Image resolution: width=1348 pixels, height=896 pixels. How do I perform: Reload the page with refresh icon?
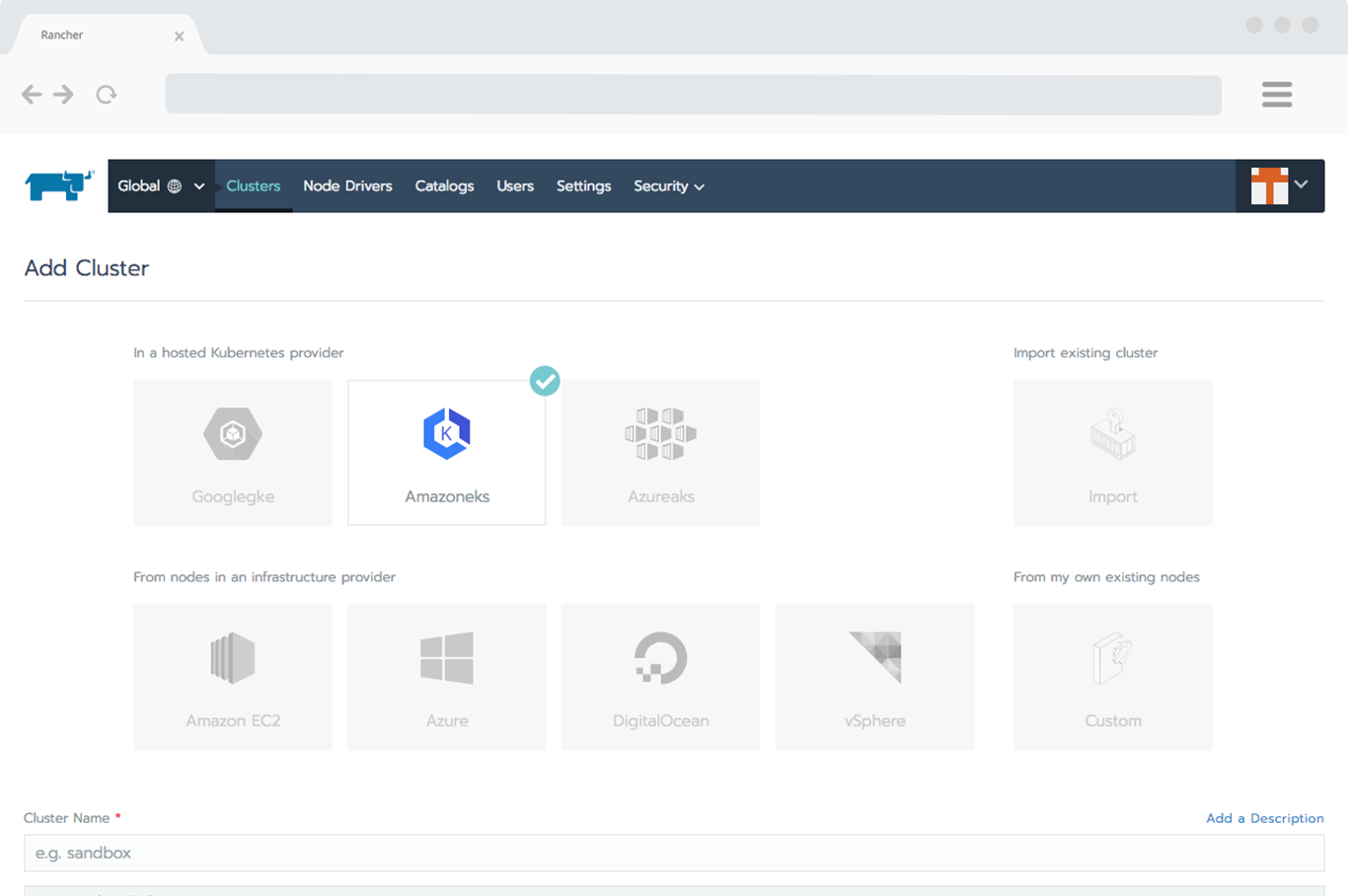pyautogui.click(x=107, y=94)
